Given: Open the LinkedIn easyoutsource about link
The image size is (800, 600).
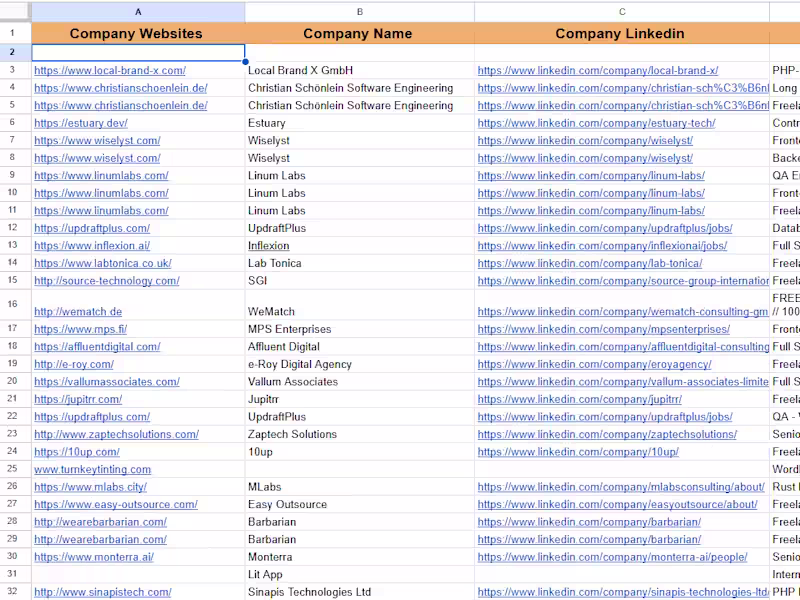Looking at the screenshot, I should 617,504.
